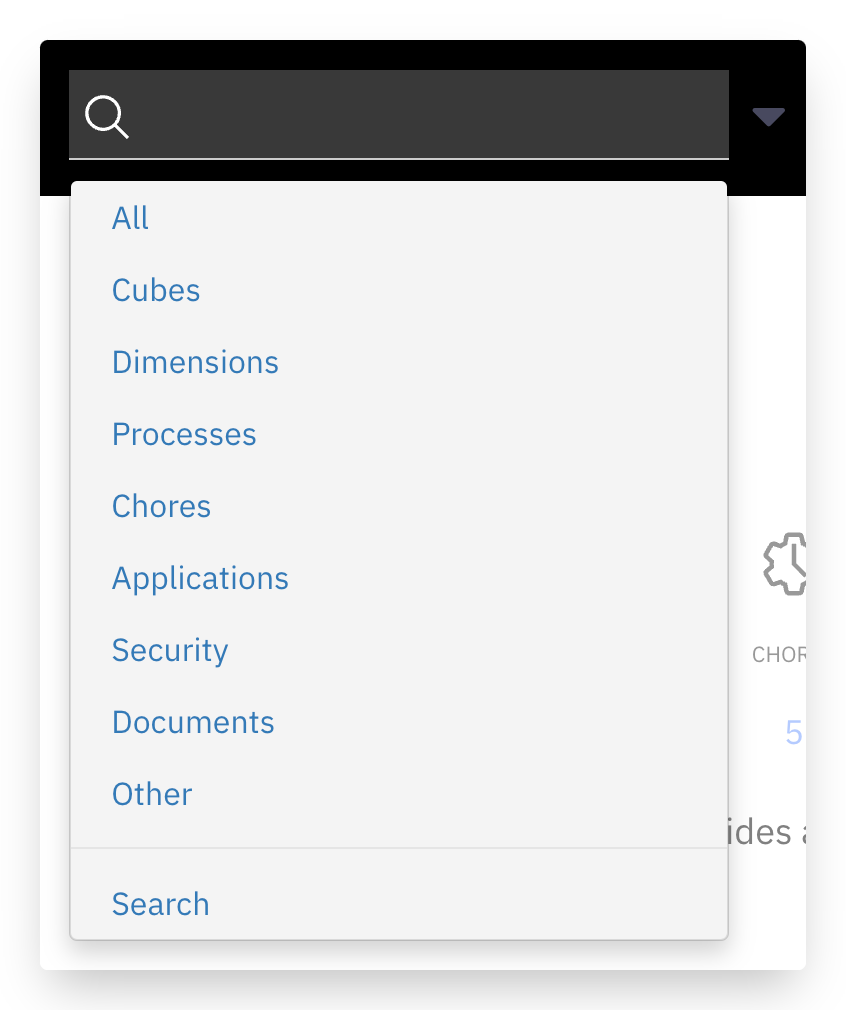Click the divider line above Search

point(399,848)
